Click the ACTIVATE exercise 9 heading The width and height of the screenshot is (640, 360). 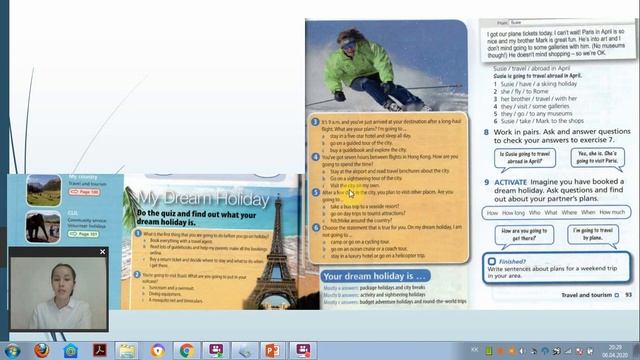click(511, 182)
